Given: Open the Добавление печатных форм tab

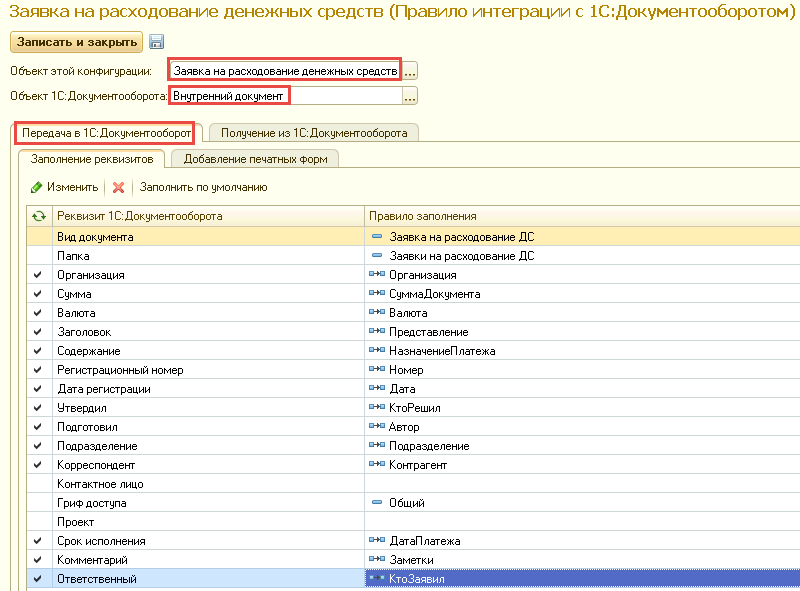Looking at the screenshot, I should pos(255,159).
